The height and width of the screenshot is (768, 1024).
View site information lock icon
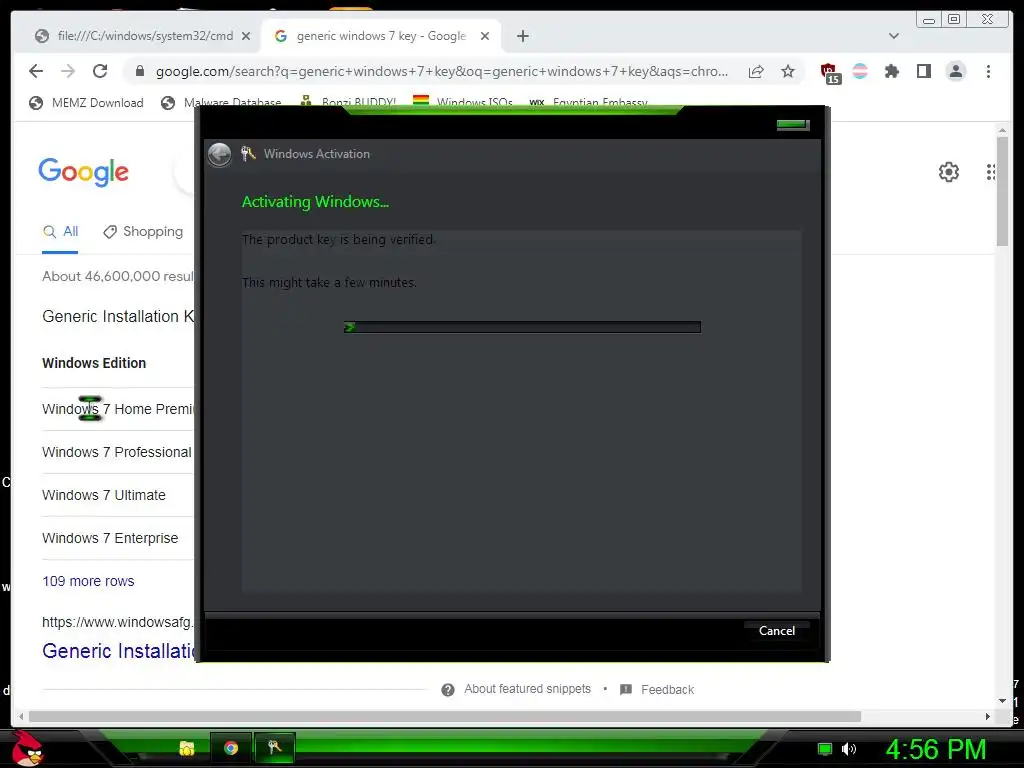coord(140,71)
